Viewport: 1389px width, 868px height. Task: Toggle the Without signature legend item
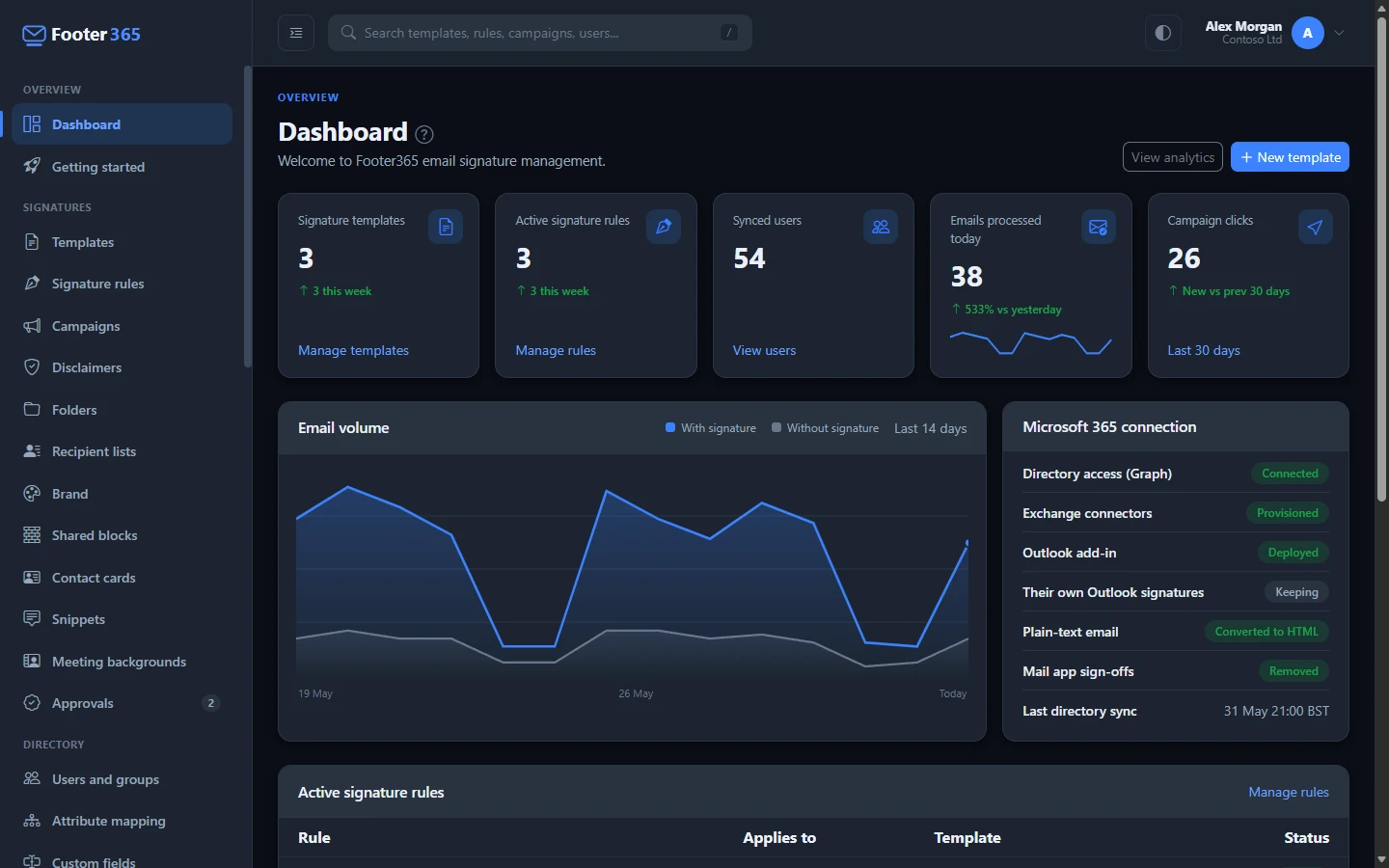tap(825, 428)
